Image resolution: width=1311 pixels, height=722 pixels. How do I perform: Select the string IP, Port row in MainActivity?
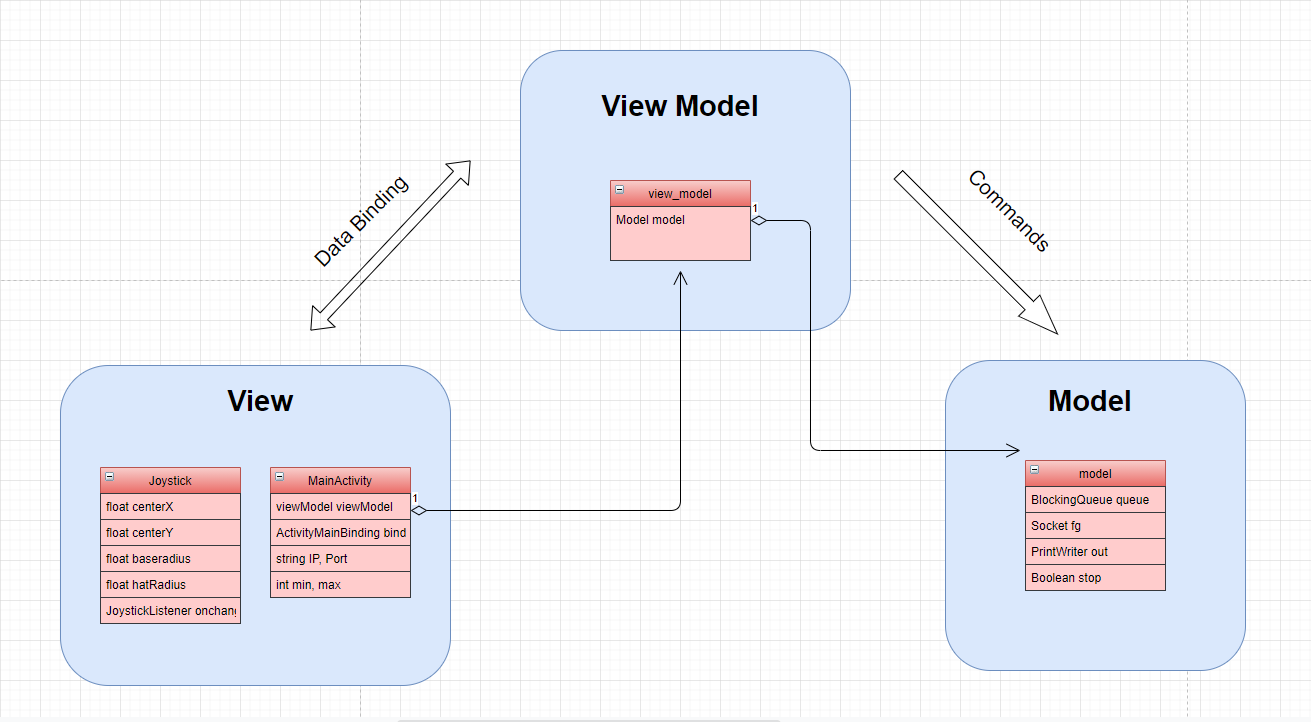[x=340, y=558]
